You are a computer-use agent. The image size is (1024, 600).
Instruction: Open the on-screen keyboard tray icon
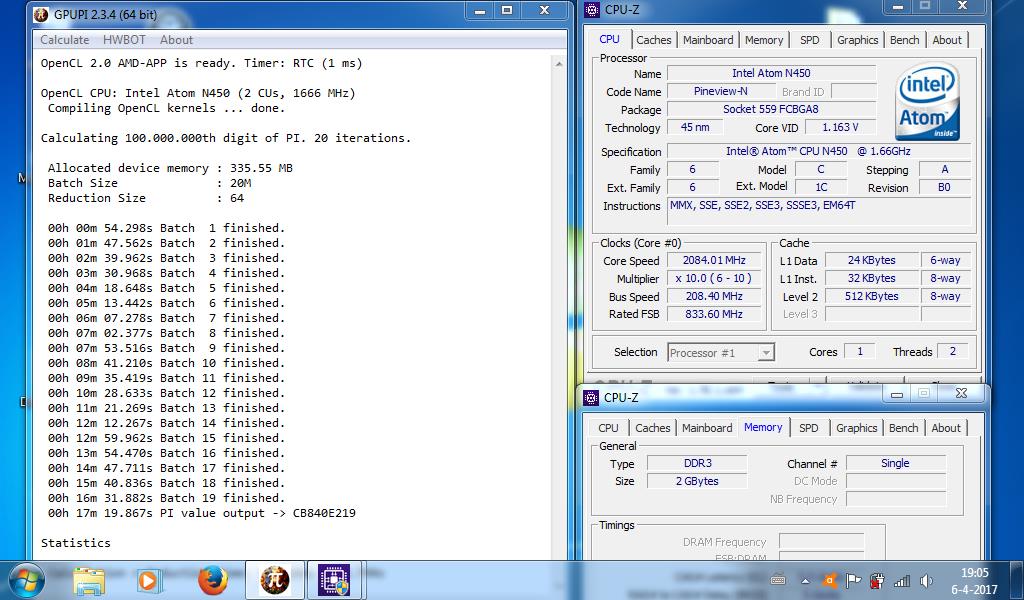(x=778, y=580)
